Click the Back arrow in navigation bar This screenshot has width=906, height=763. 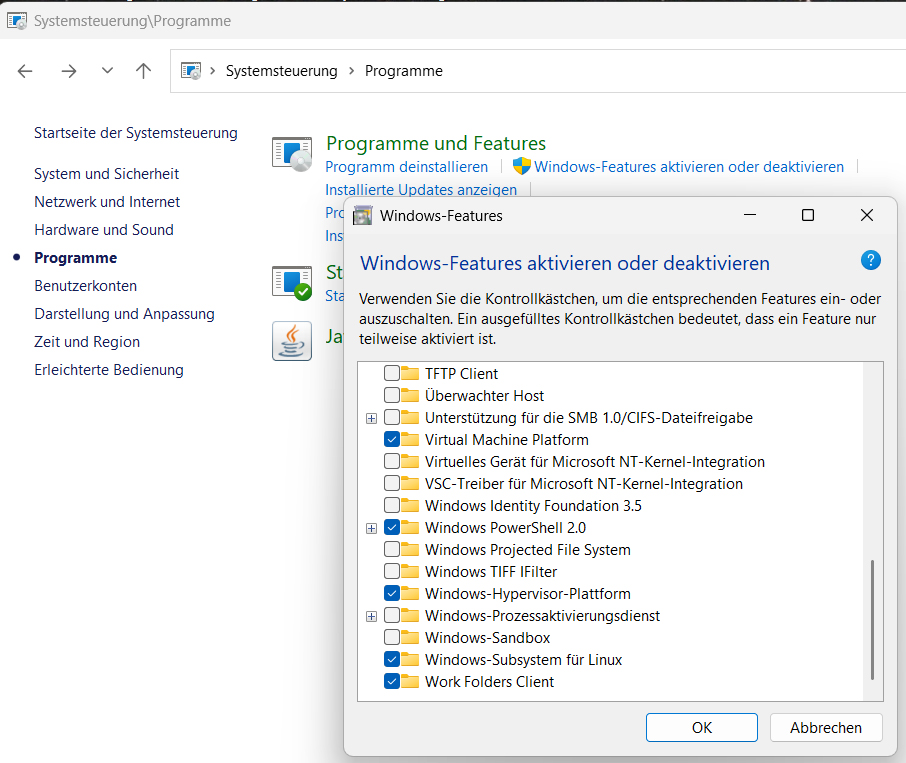[x=26, y=71]
